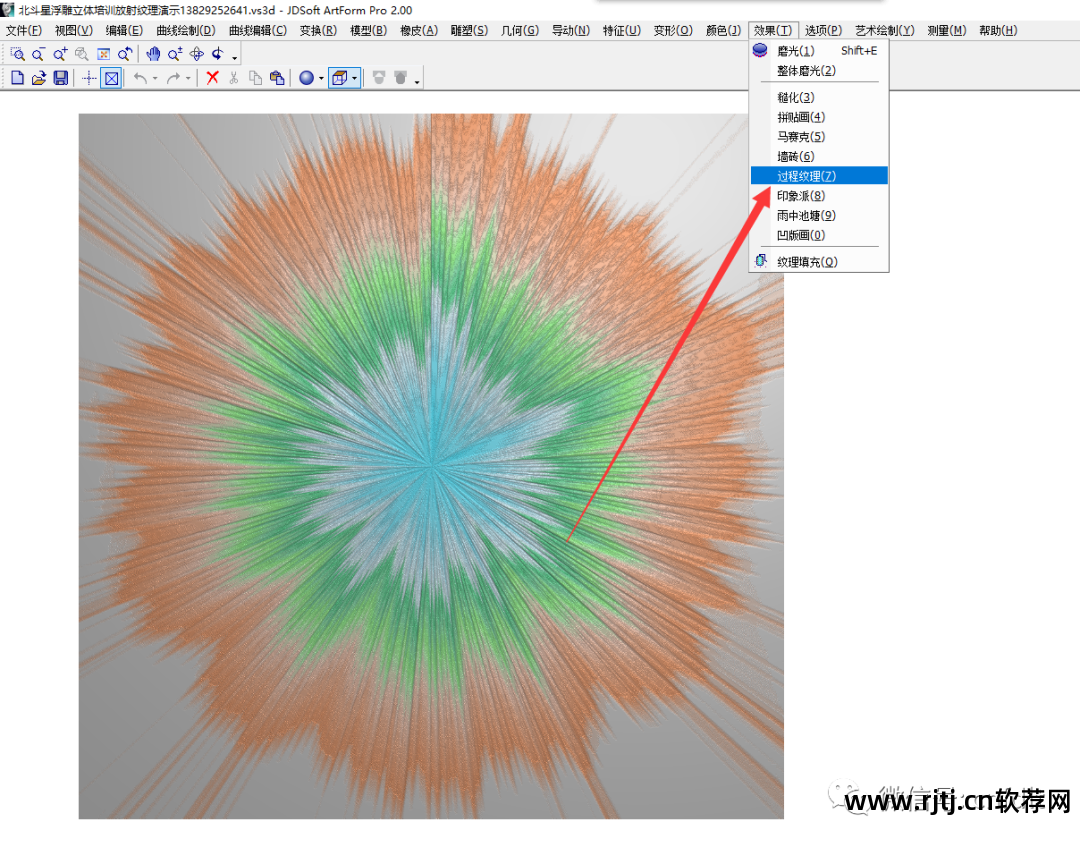Select the 3D orbit rotate tool
The image size is (1080, 847).
pos(196,54)
